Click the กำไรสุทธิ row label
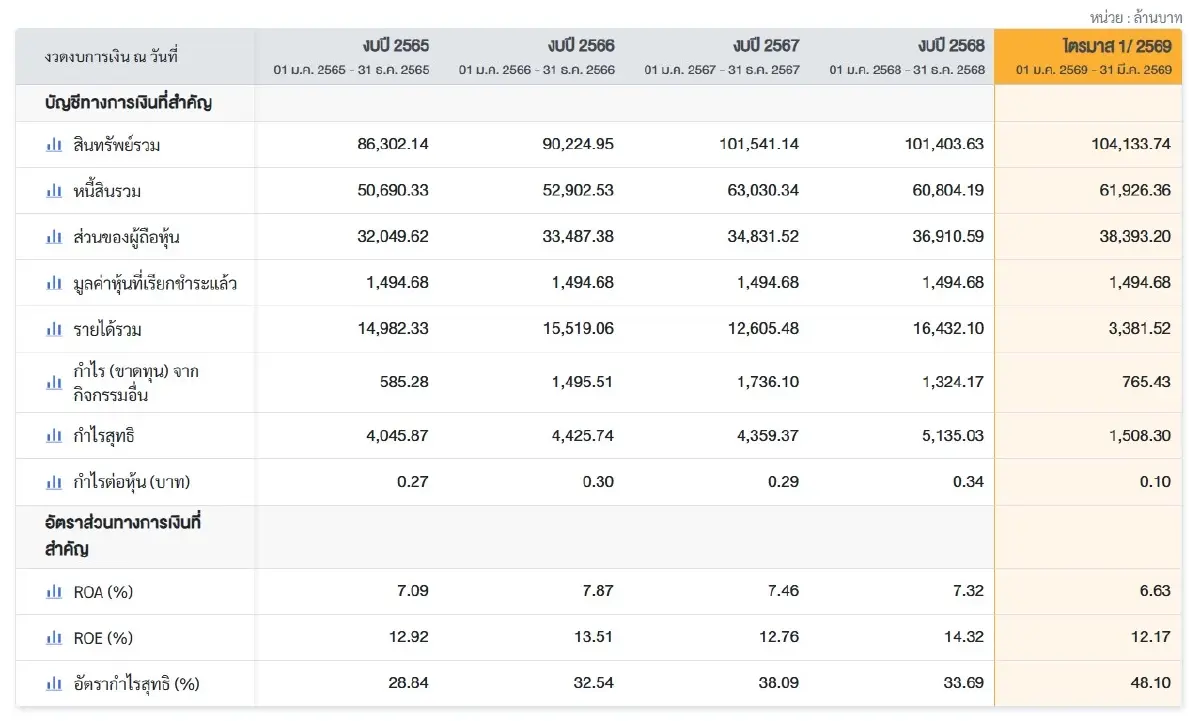The height and width of the screenshot is (721, 1200). click(104, 436)
